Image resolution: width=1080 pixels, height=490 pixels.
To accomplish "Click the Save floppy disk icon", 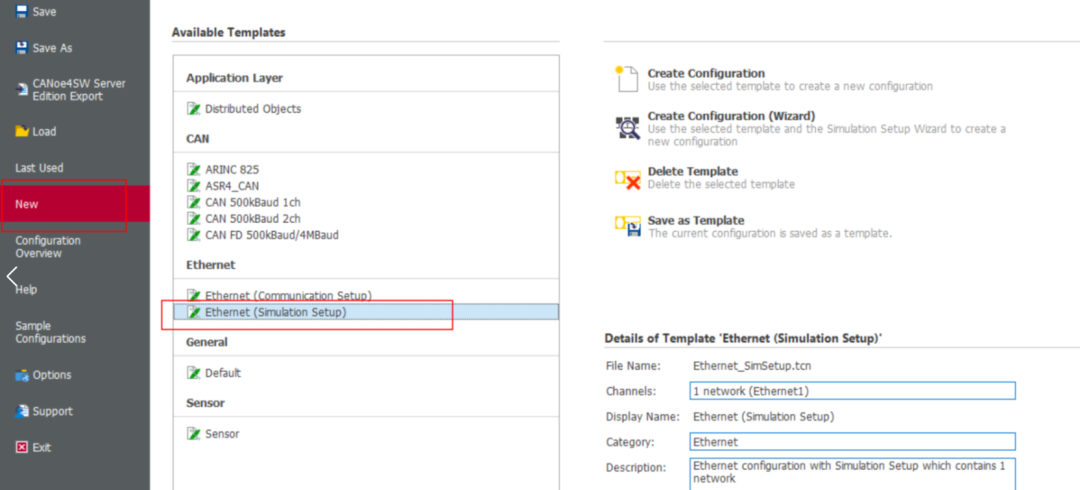I will pyautogui.click(x=22, y=12).
